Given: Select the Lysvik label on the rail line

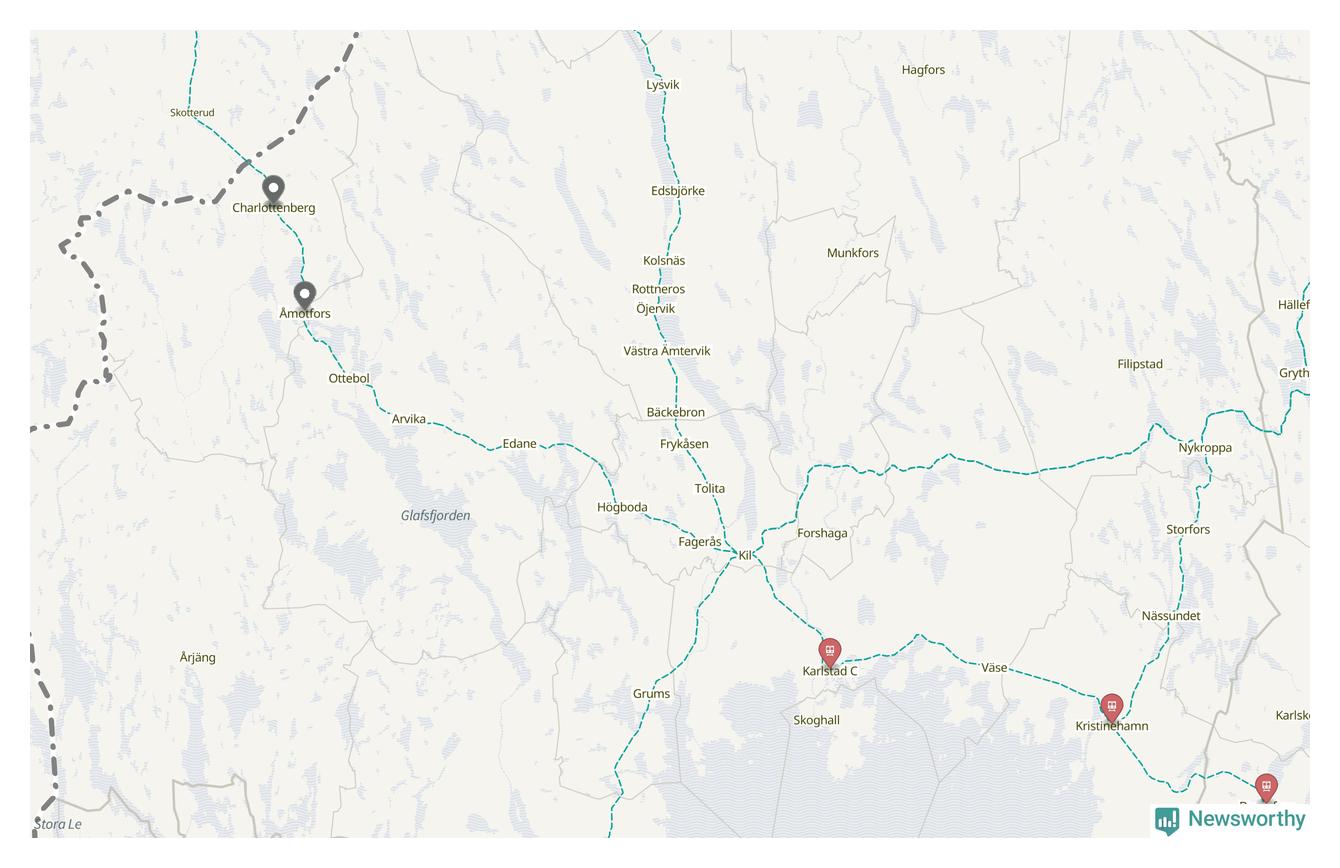Looking at the screenshot, I should pyautogui.click(x=662, y=85).
